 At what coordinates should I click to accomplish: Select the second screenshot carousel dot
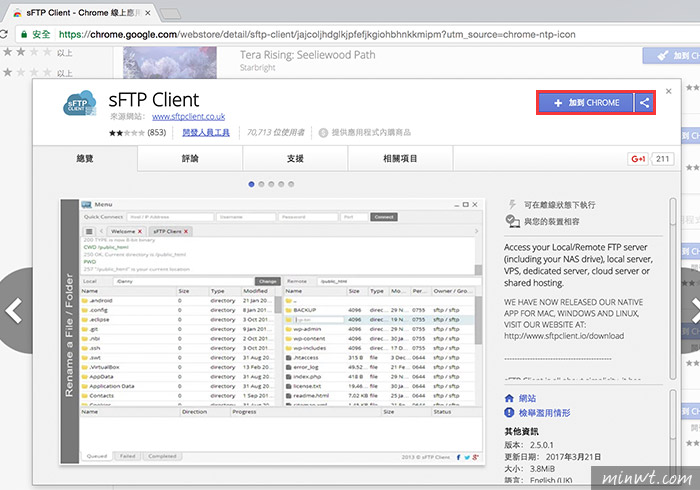[261, 184]
